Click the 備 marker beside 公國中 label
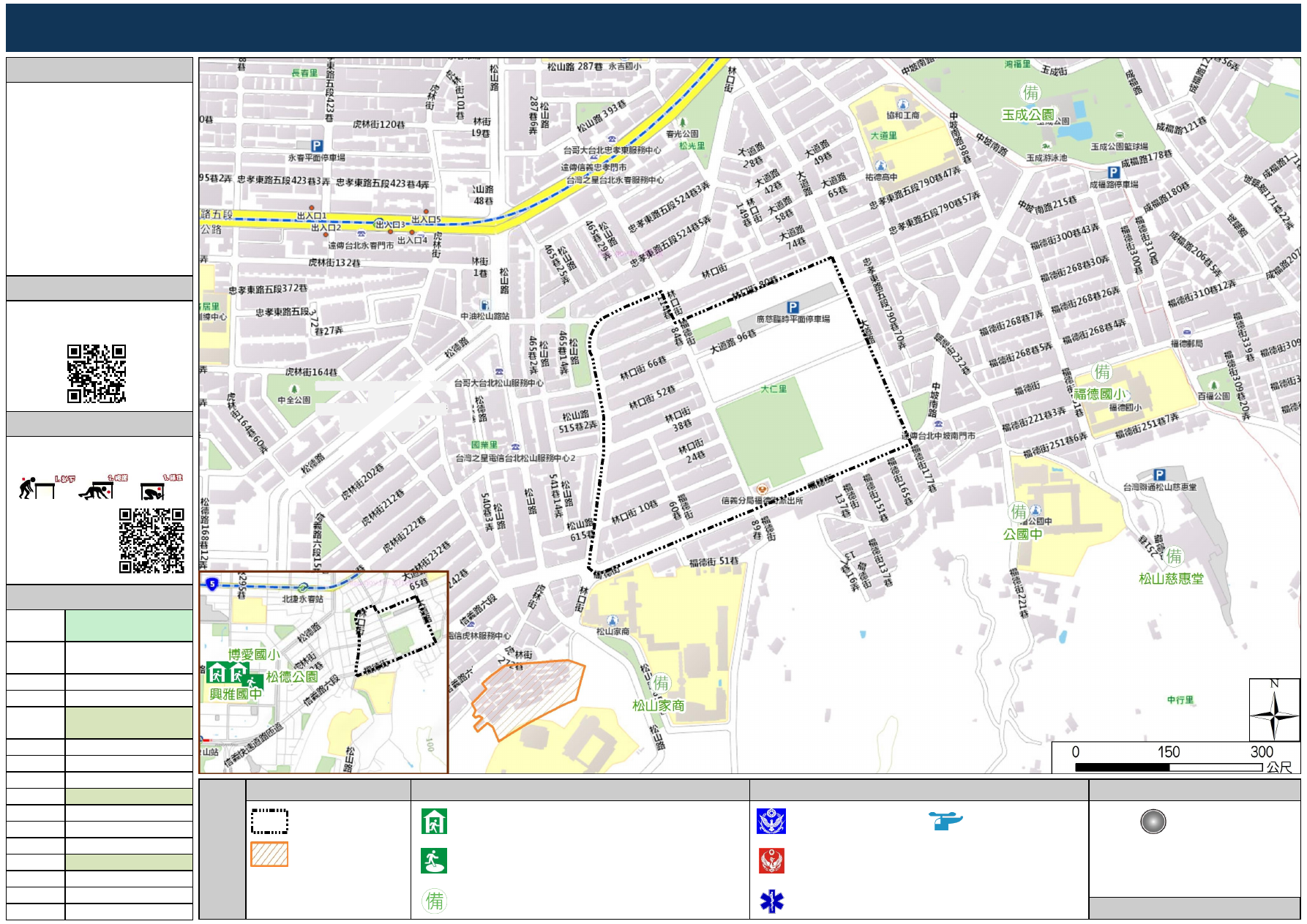1307x924 pixels. (1019, 511)
